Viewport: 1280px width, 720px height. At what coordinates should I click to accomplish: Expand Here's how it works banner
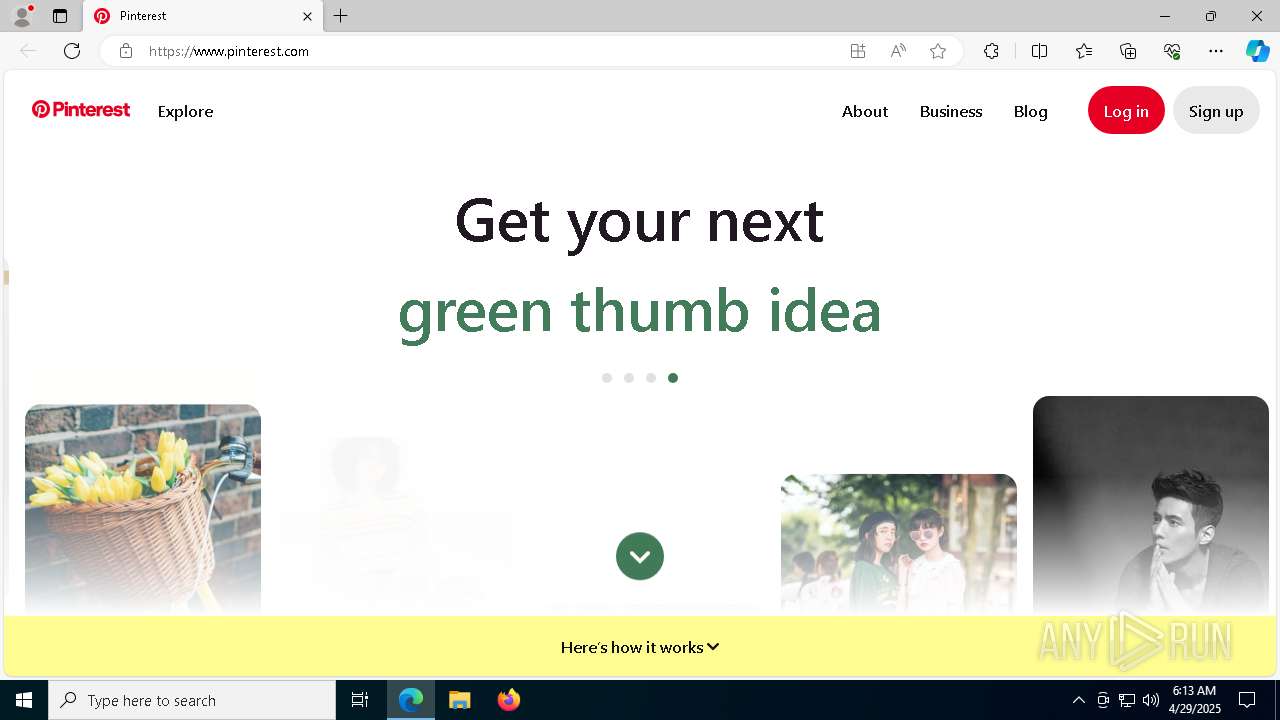pyautogui.click(x=640, y=647)
